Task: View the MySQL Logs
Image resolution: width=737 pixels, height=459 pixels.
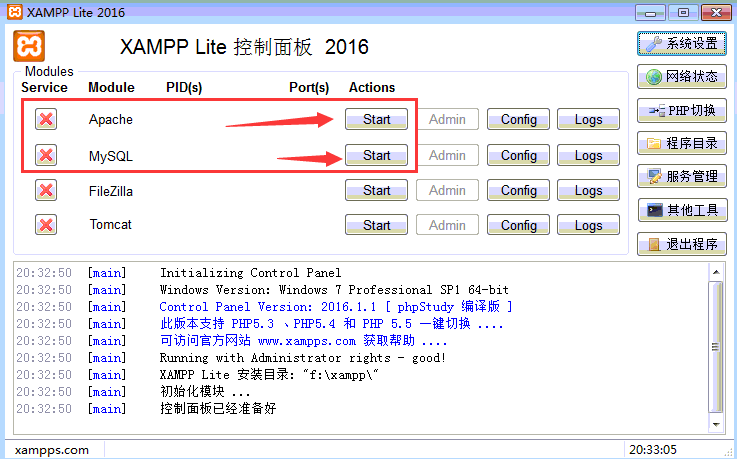Action: (588, 155)
